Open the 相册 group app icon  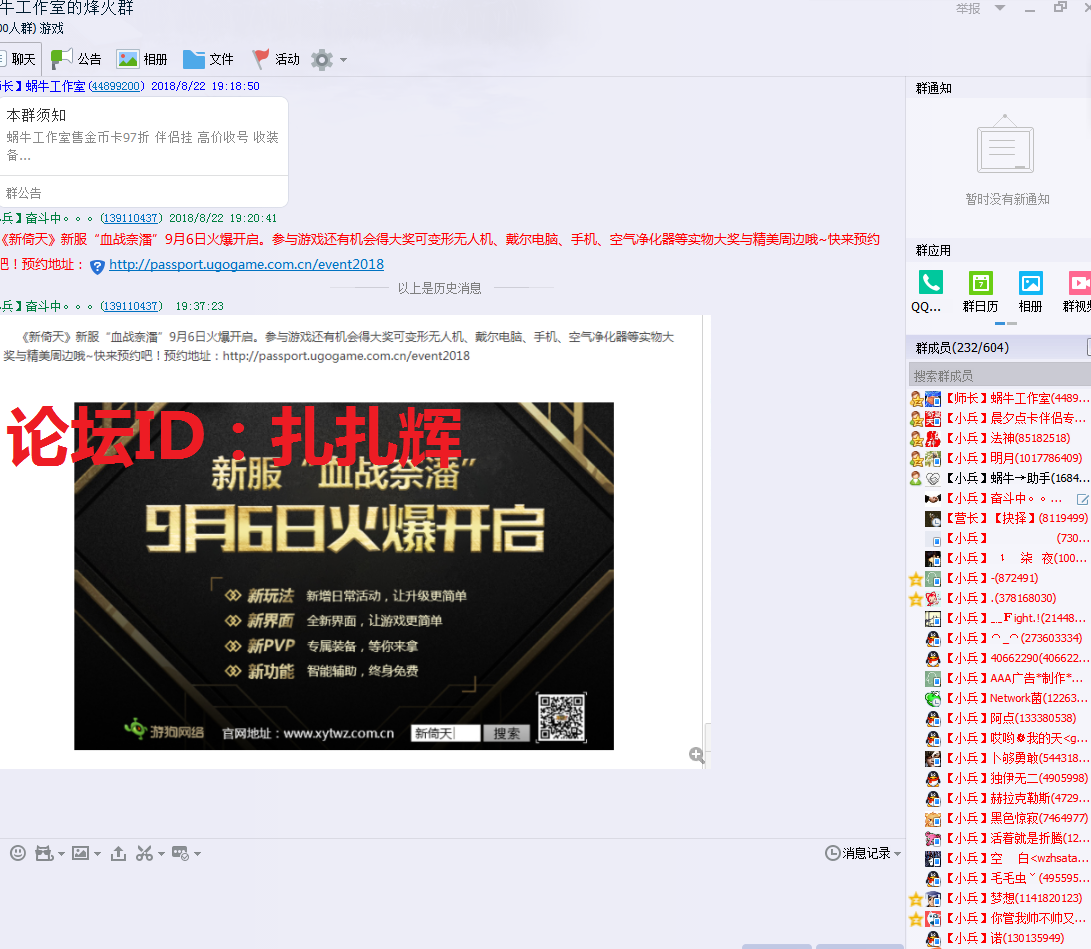[1030, 292]
